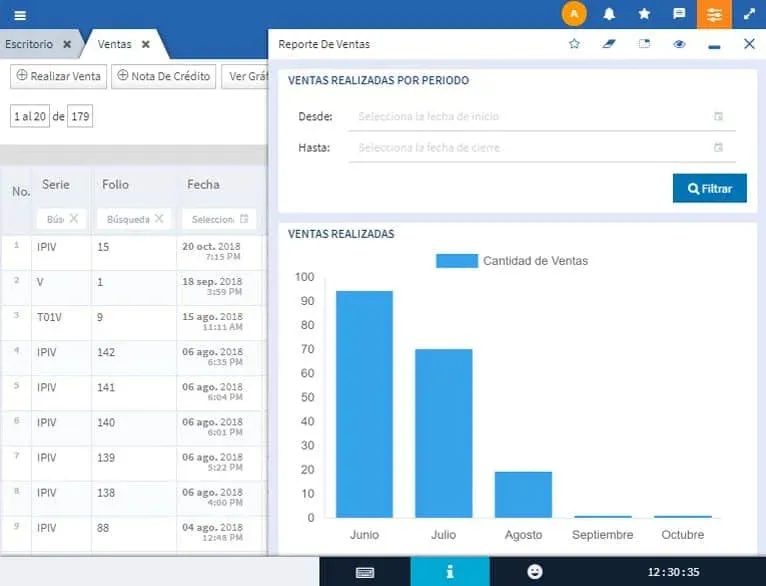Click the 12:30:35 clock
Viewport: 766px width, 586px height.
click(673, 572)
